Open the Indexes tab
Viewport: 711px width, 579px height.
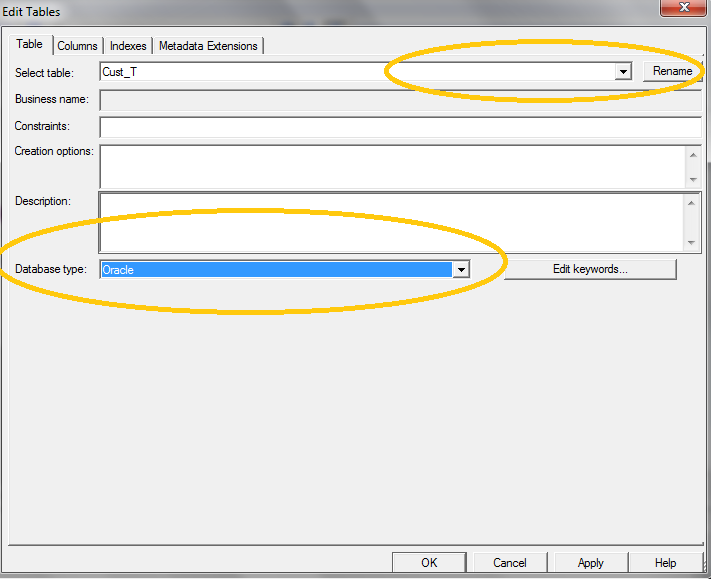(x=128, y=46)
